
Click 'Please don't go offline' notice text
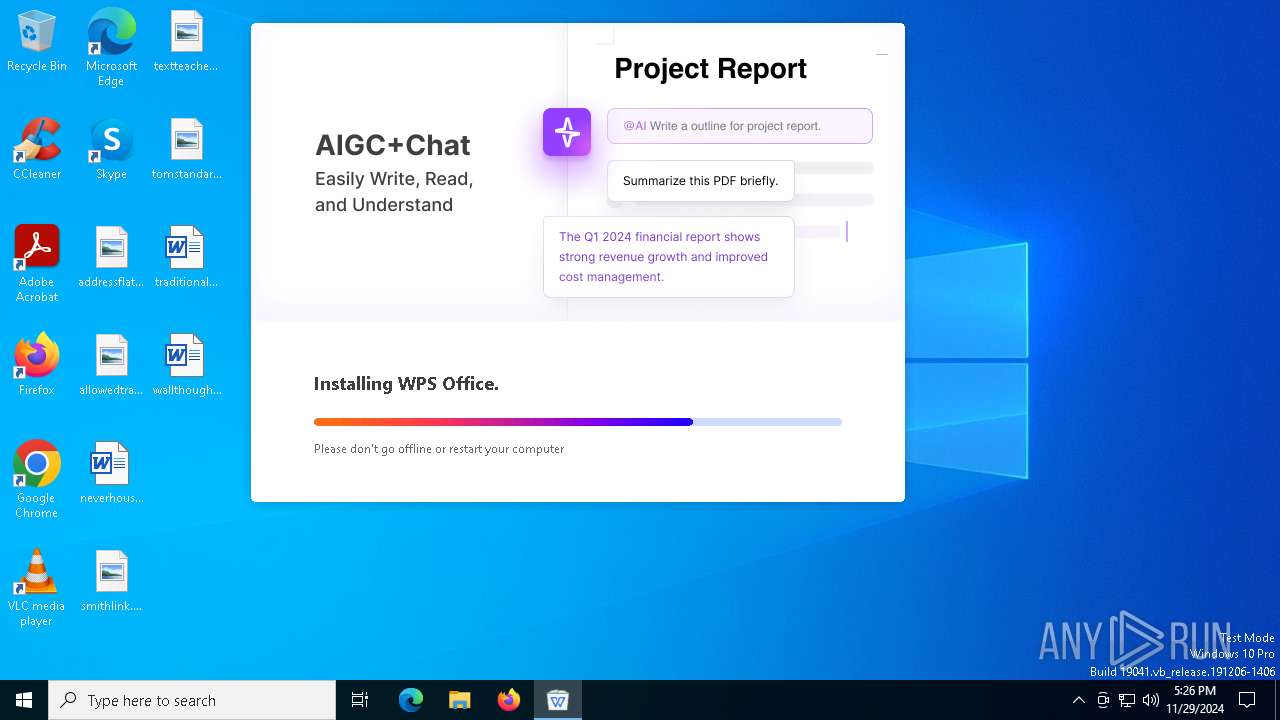(439, 449)
